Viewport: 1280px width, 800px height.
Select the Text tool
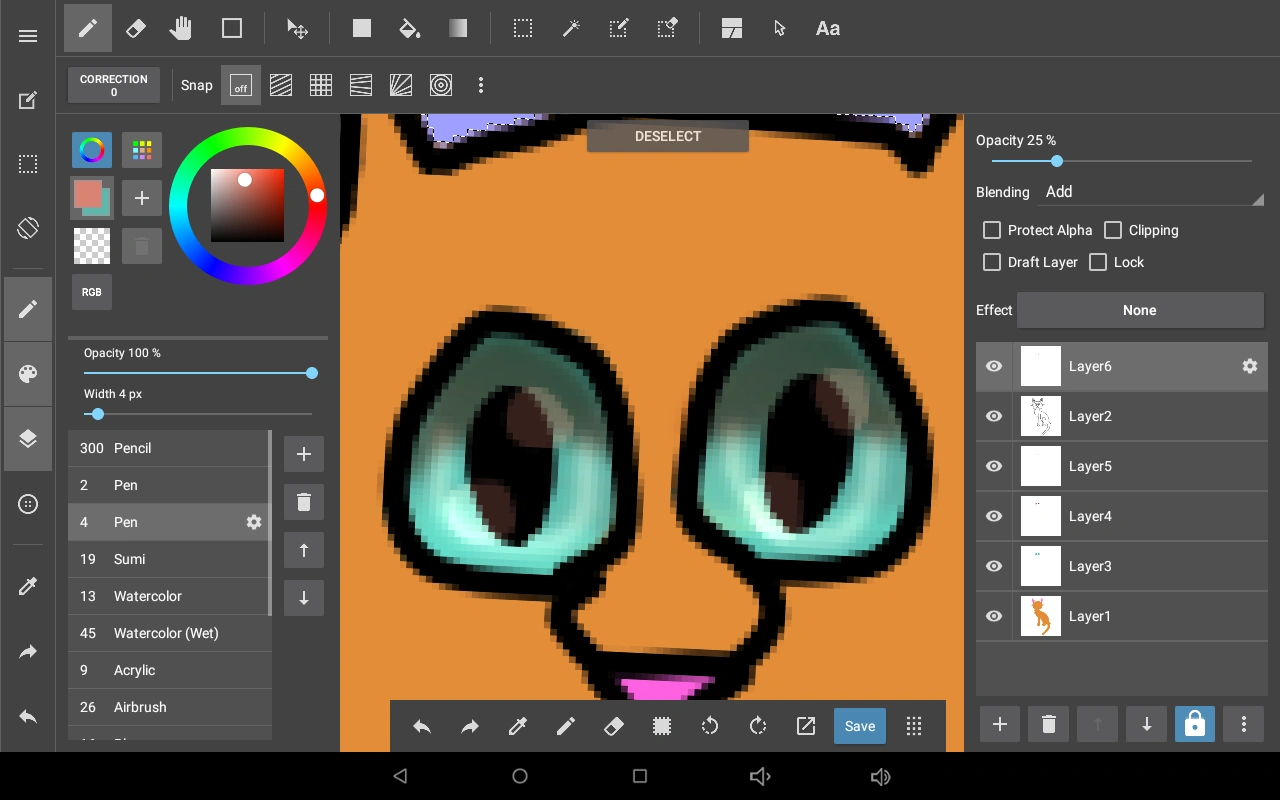click(x=828, y=28)
